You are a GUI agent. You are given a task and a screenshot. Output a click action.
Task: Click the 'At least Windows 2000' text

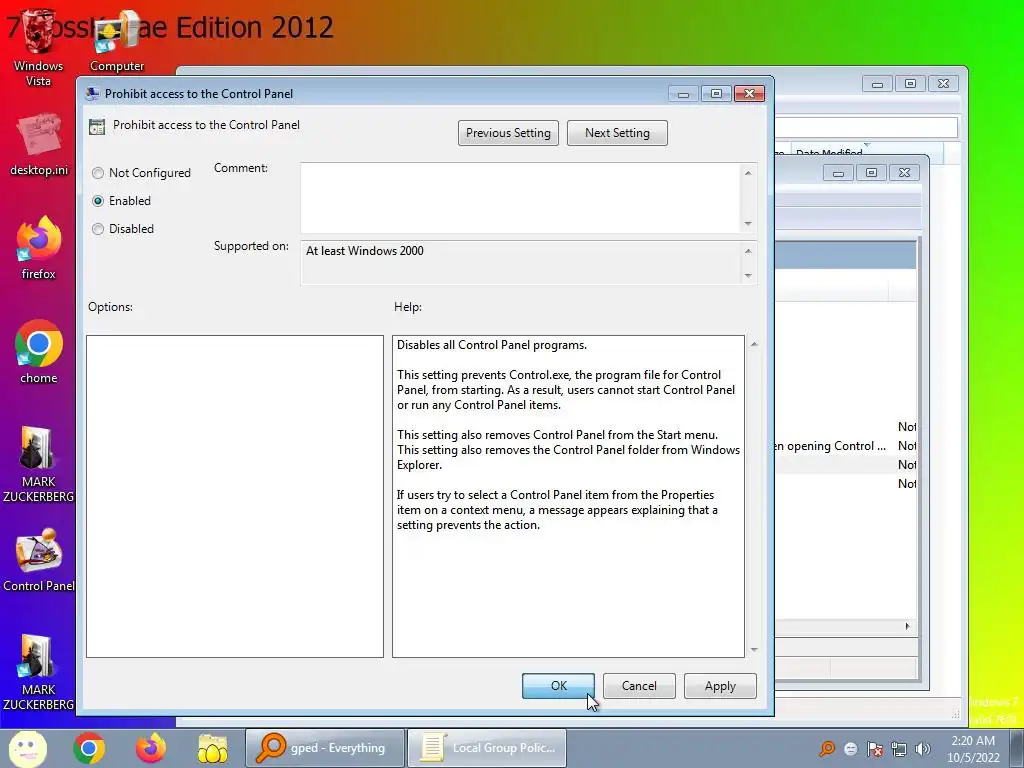coord(364,251)
